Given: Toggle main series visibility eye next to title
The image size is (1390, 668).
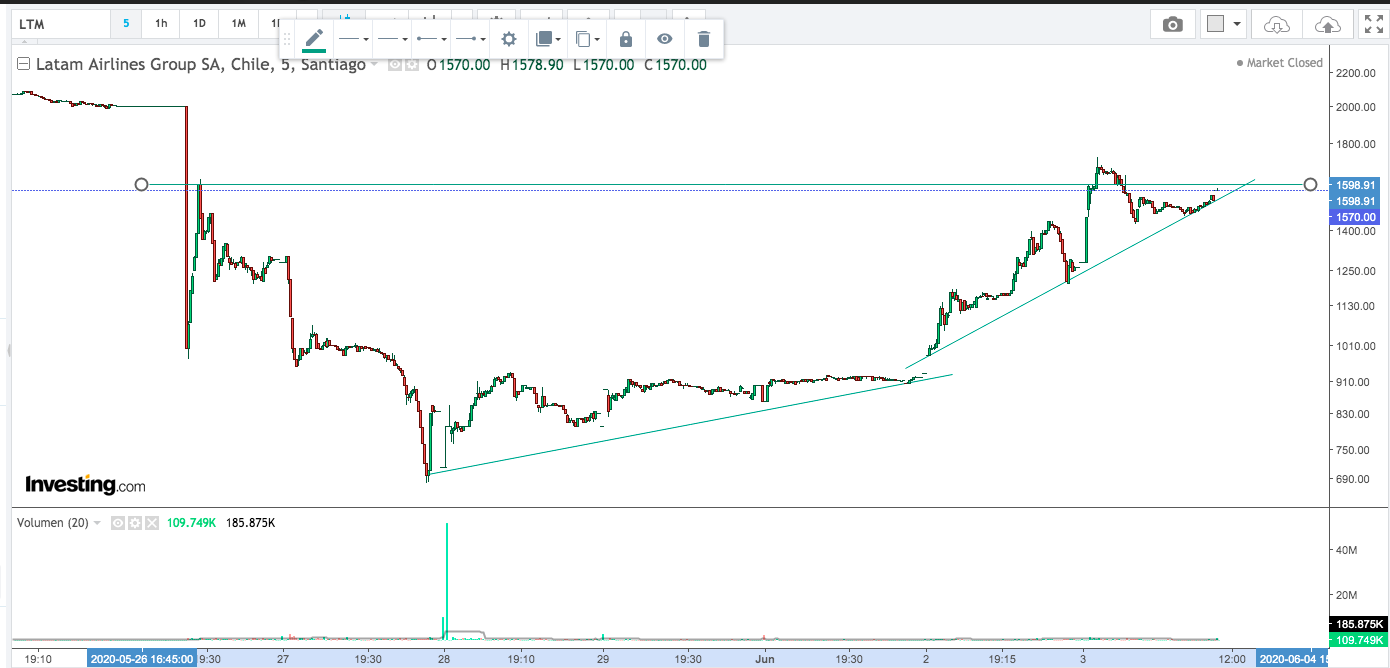Looking at the screenshot, I should coord(394,65).
